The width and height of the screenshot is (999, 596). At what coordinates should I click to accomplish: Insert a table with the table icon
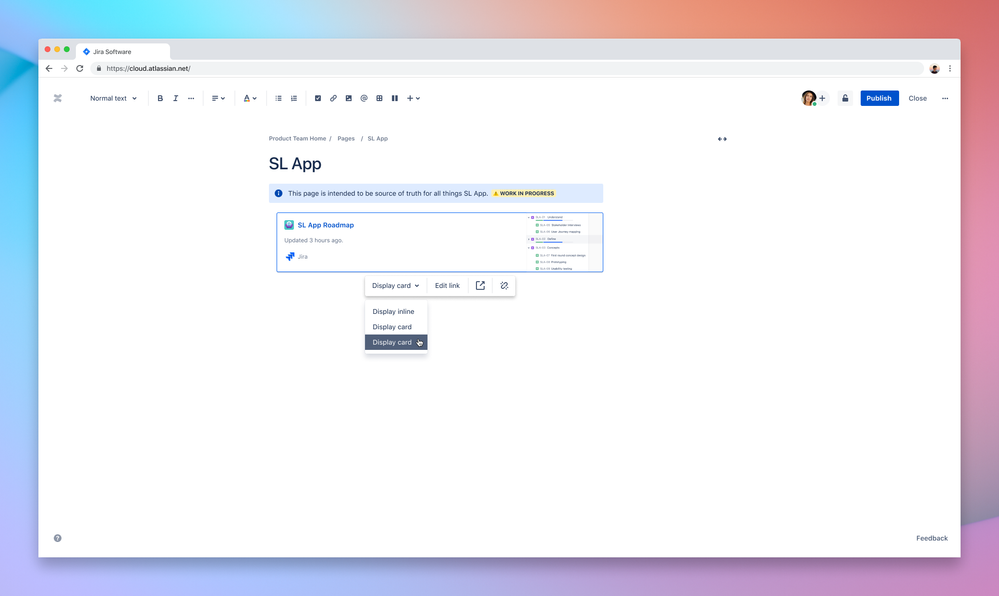coord(378,98)
